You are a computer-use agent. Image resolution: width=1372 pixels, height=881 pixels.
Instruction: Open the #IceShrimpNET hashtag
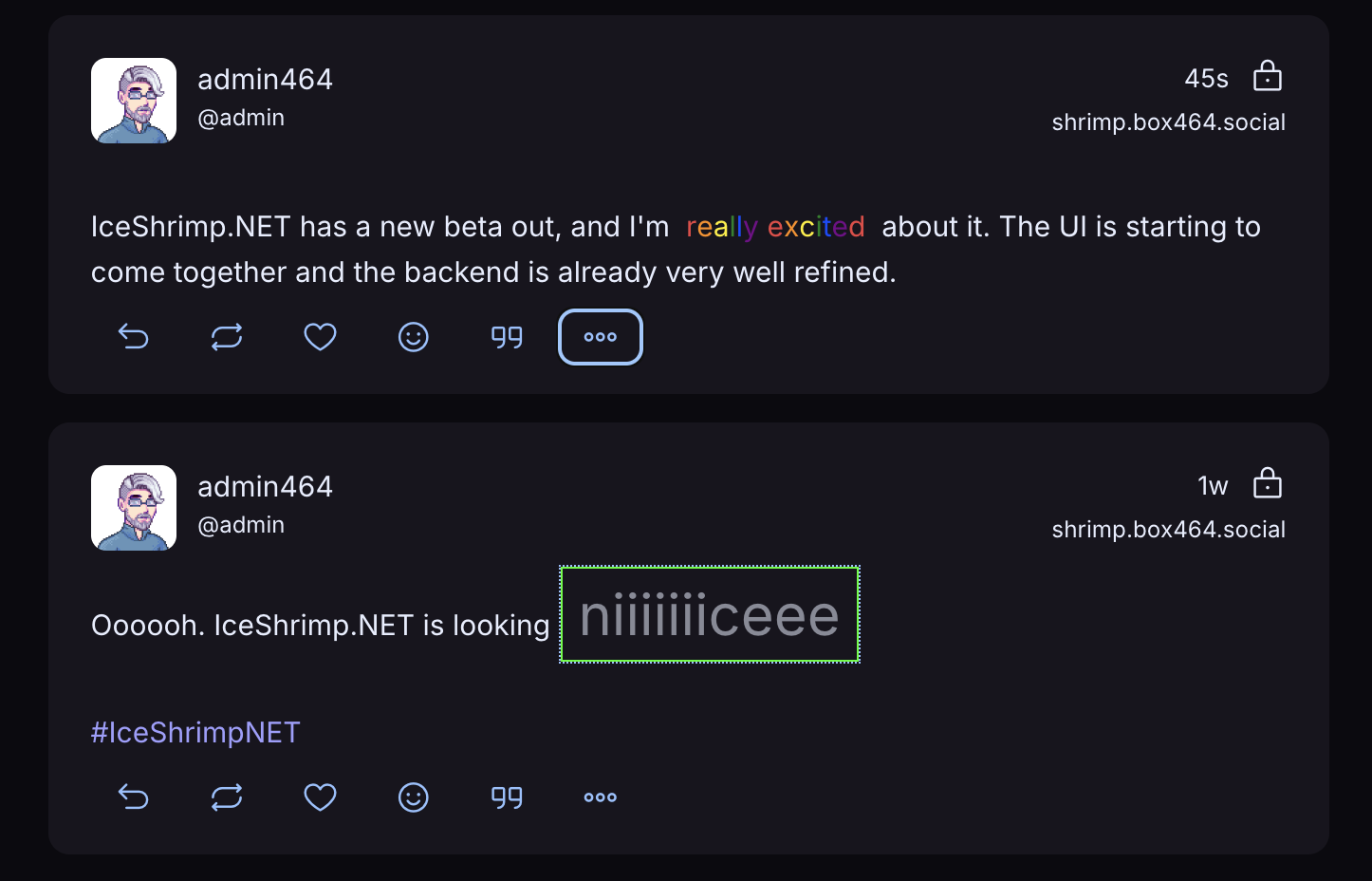click(x=195, y=733)
